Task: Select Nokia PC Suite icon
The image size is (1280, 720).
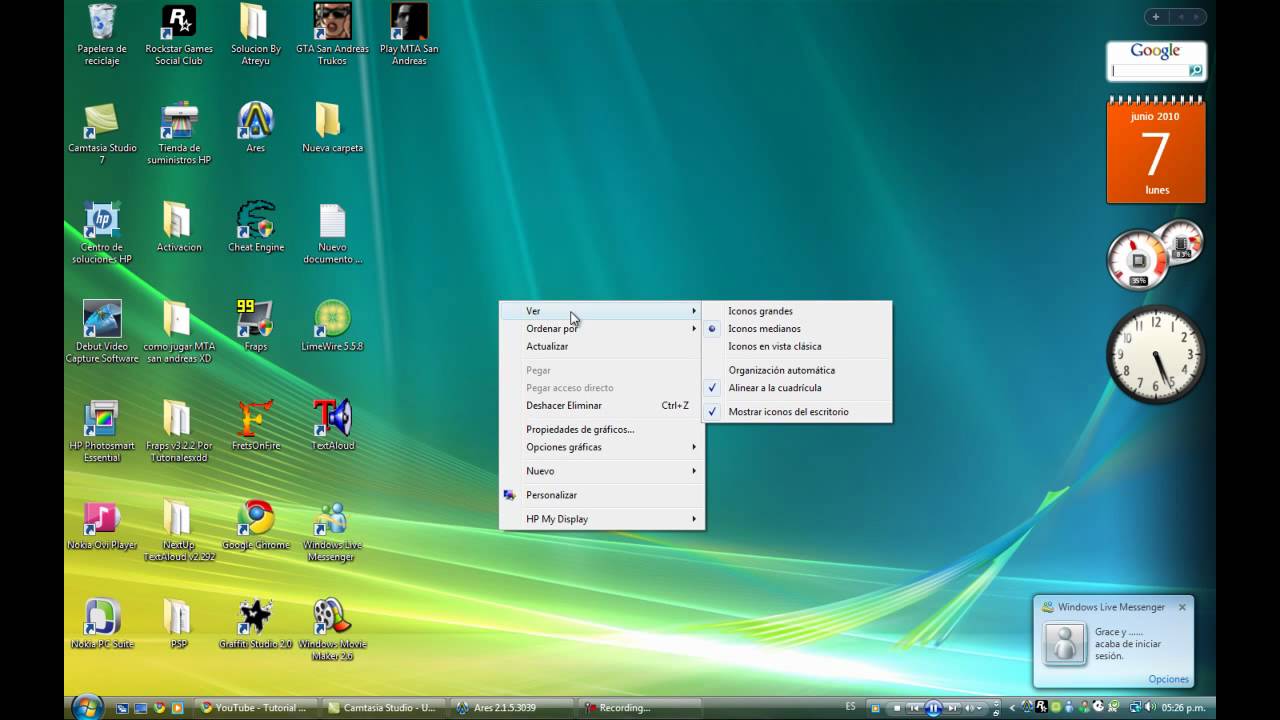Action: 102,622
